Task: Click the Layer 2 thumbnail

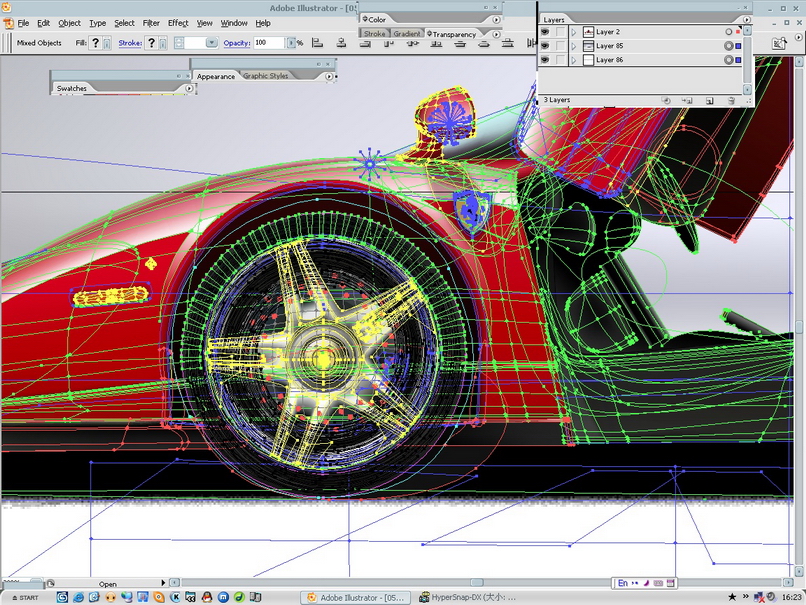Action: (589, 32)
